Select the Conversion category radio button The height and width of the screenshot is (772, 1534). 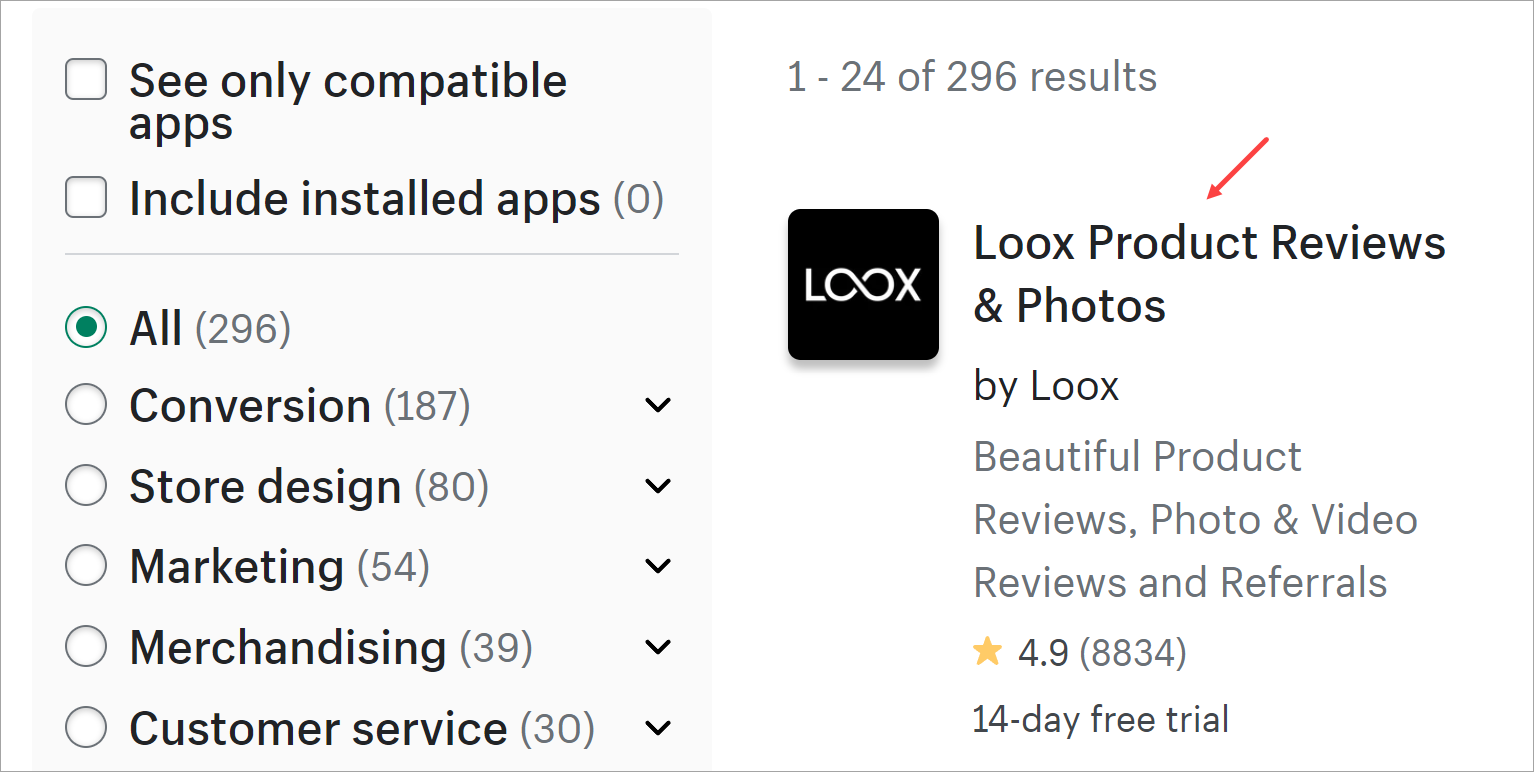tap(86, 405)
